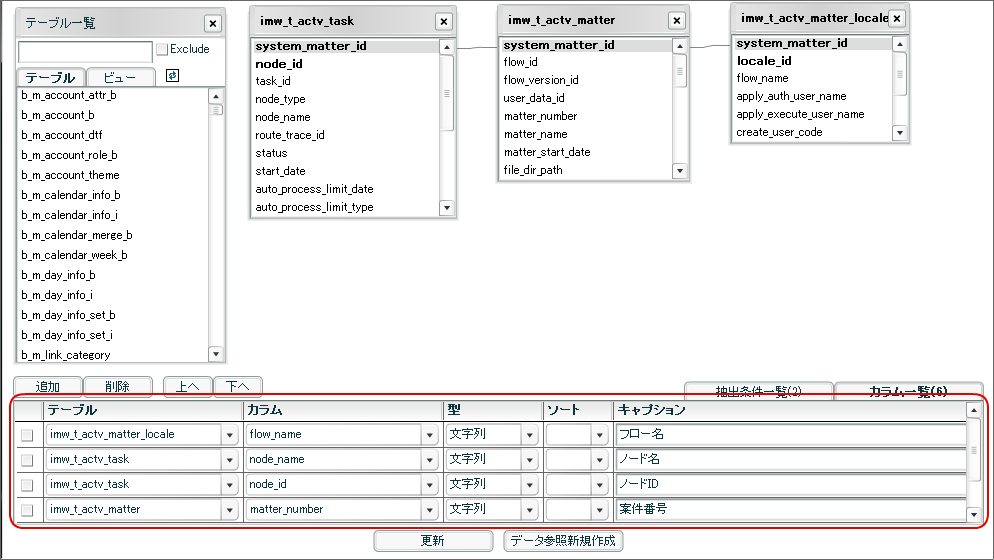Select b_m_account_theme in table list
994x560 pixels.
tap(70, 175)
